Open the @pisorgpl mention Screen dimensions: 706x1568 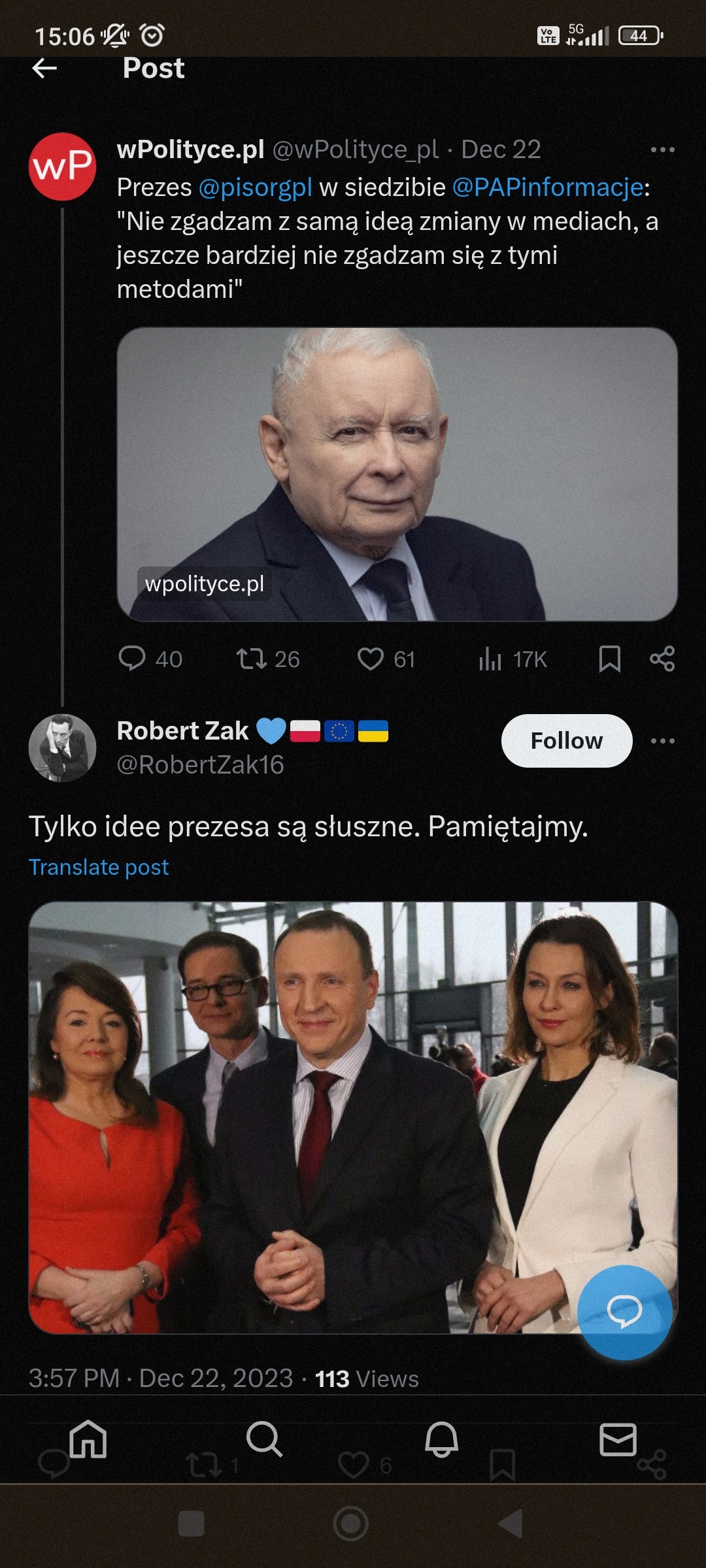256,188
